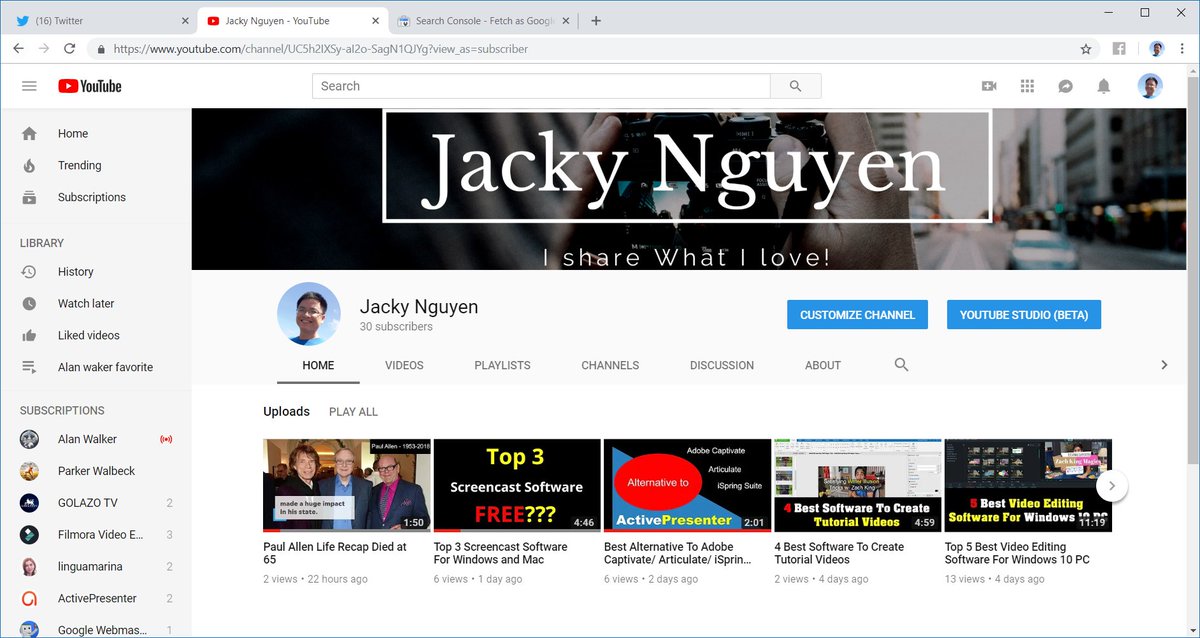Image resolution: width=1200 pixels, height=638 pixels.
Task: Switch to the Search Console tab
Action: [x=484, y=20]
